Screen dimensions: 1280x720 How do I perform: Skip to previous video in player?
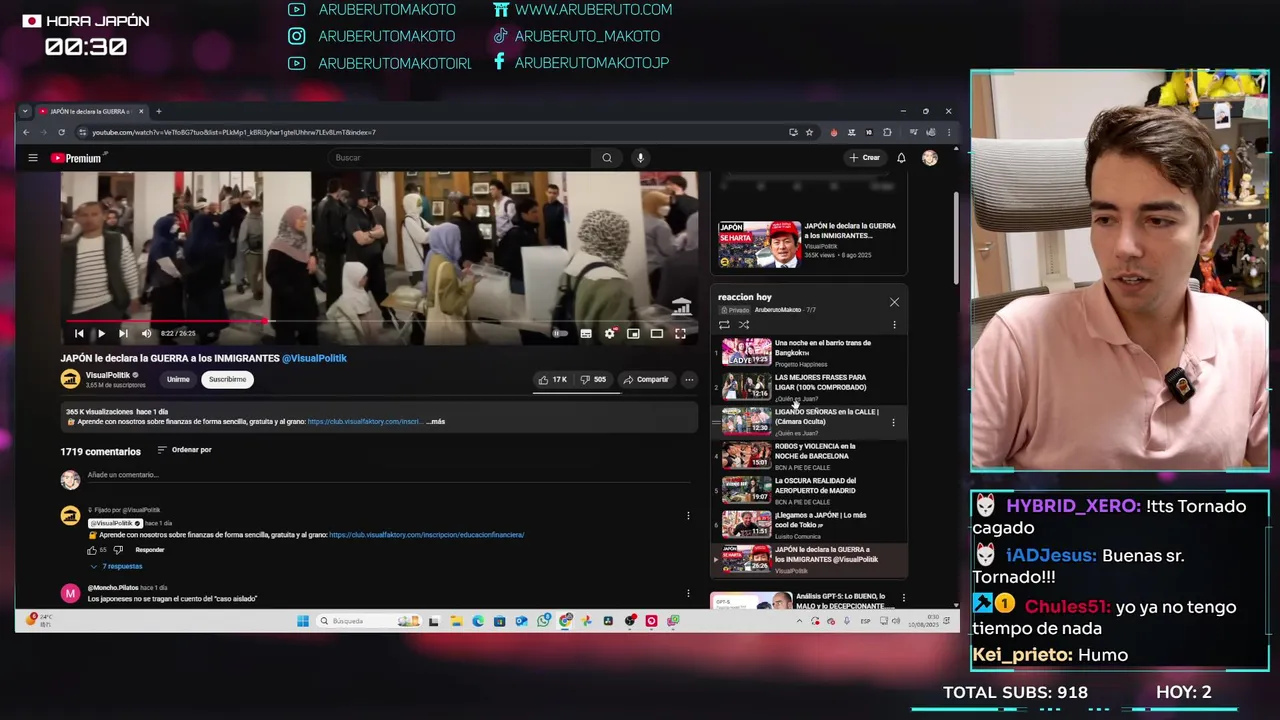[x=79, y=334]
